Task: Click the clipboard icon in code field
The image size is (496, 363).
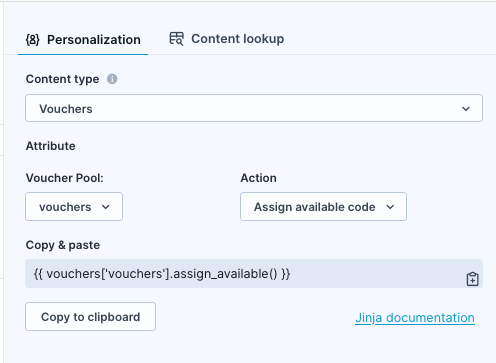Action: 472,279
